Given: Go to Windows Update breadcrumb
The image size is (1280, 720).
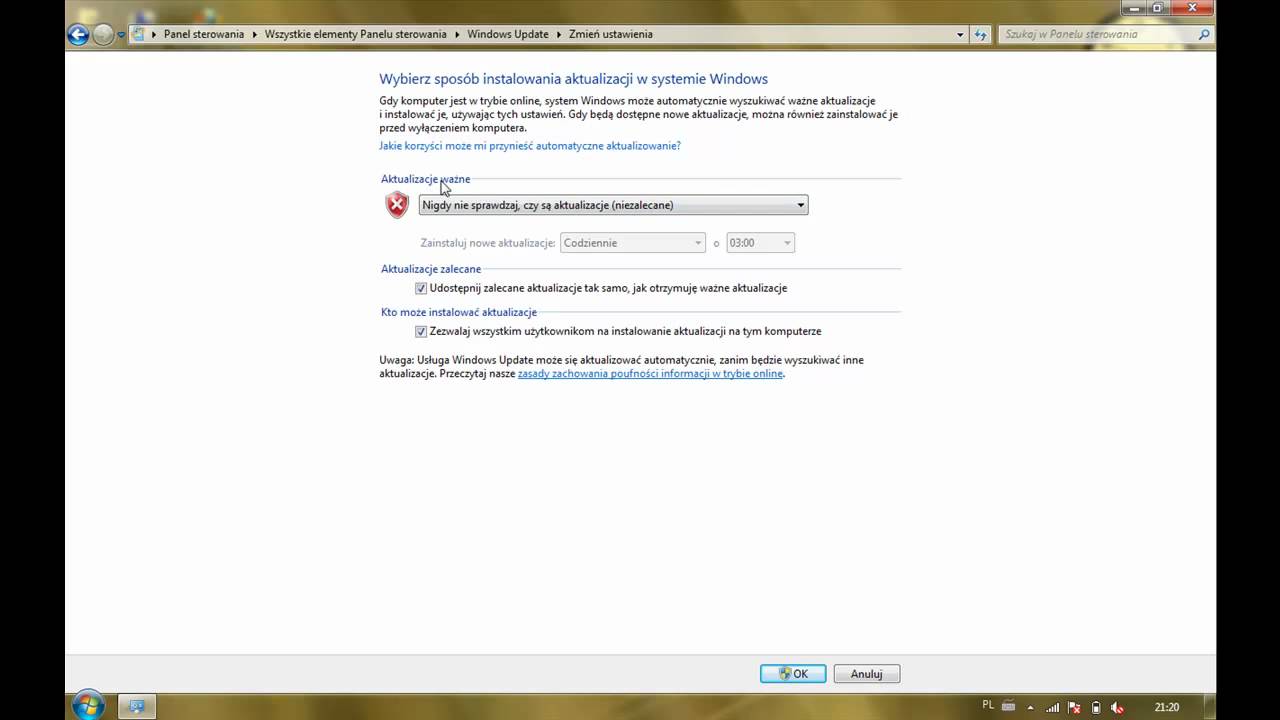Looking at the screenshot, I should [508, 34].
